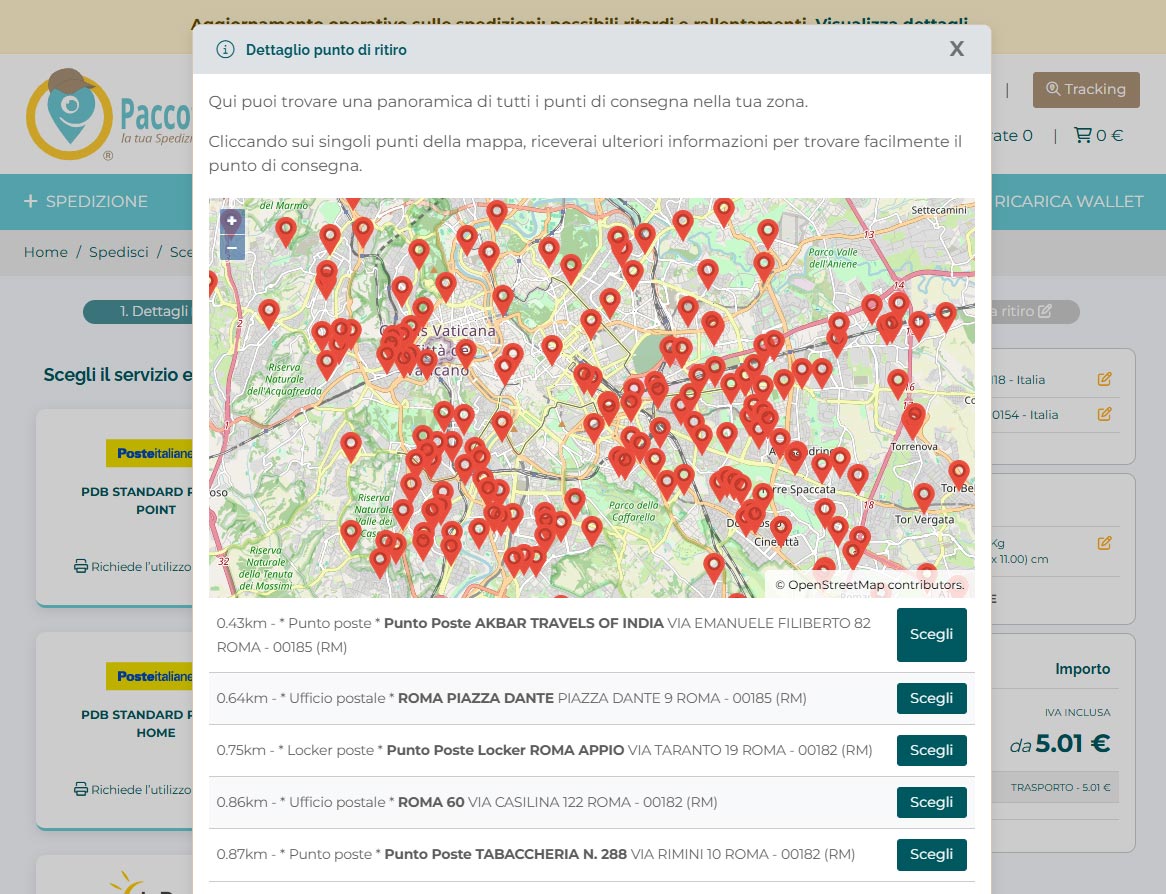Choose Punto Poste Locker ROMA APPIO

[x=931, y=750]
